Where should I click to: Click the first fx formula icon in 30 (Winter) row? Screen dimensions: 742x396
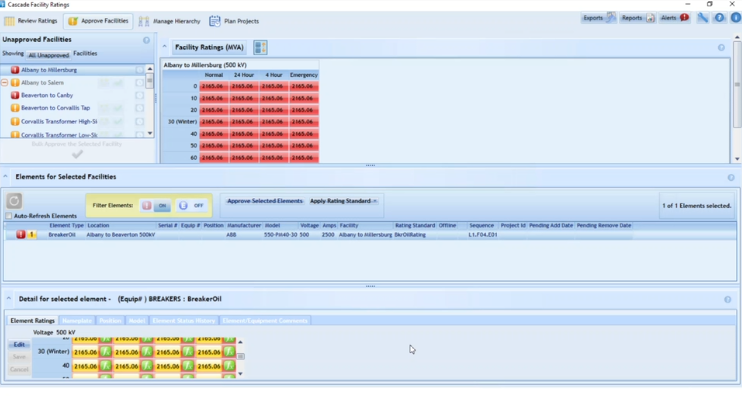106,352
